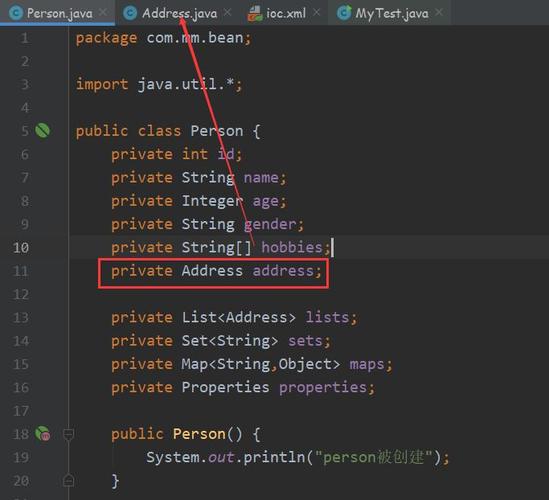Click 'Map<String,Object>' type on line 15
This screenshot has height=500, width=549.
coord(261,364)
